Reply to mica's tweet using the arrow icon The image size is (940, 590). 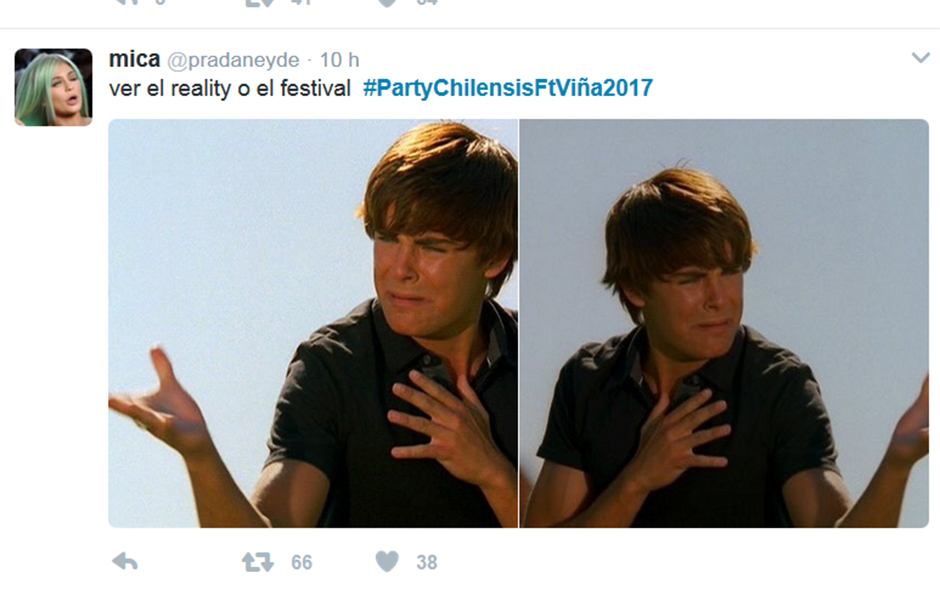[125, 561]
